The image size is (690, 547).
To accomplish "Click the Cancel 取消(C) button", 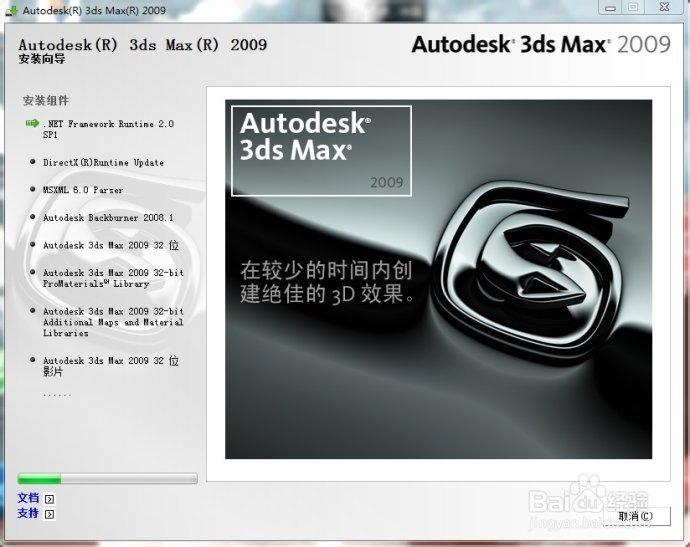I will click(x=636, y=516).
